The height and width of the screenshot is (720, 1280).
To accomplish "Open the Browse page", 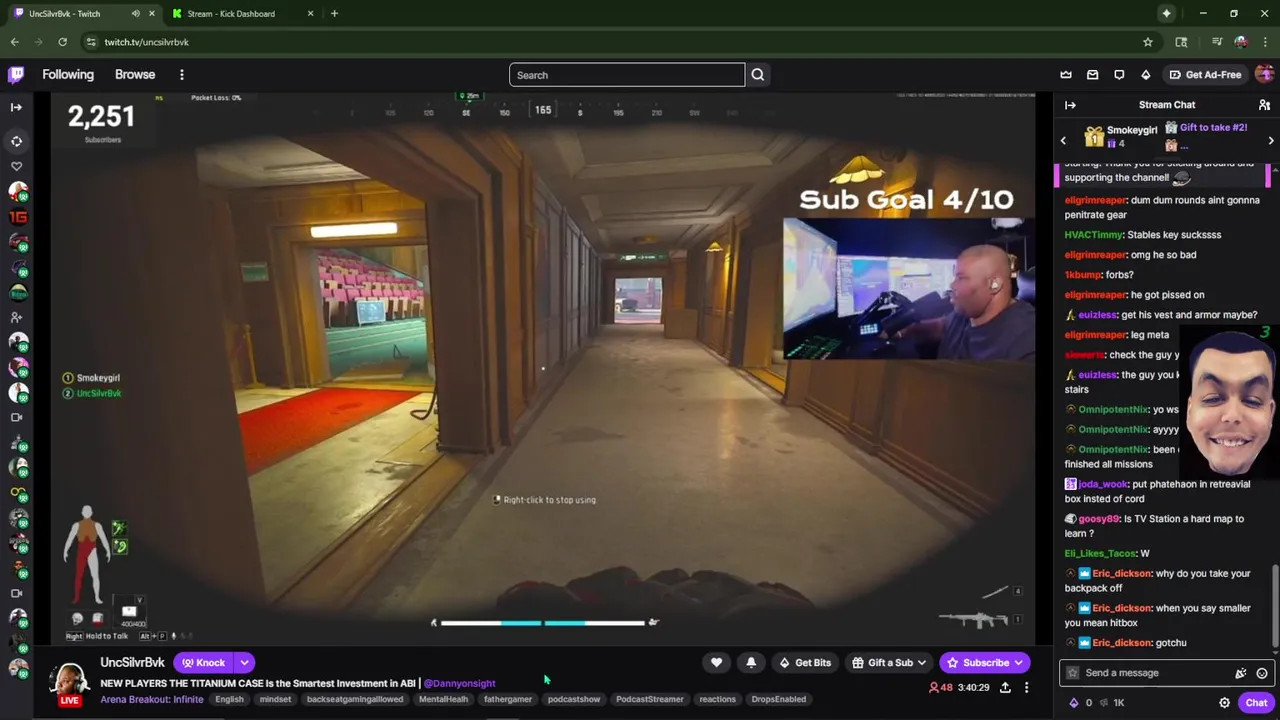I will click(x=135, y=75).
